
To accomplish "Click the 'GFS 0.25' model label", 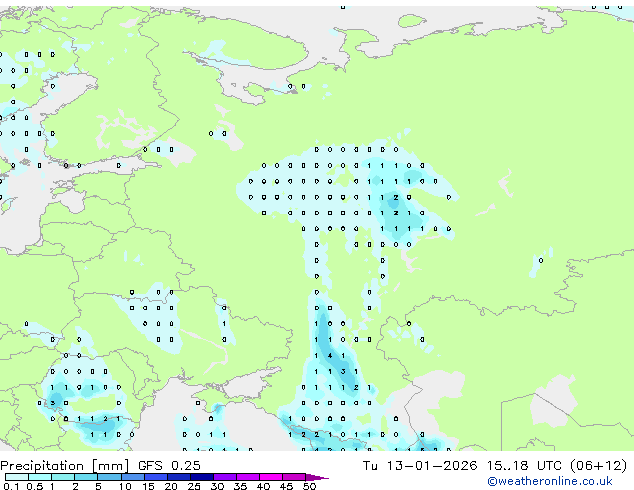I will click(169, 466).
